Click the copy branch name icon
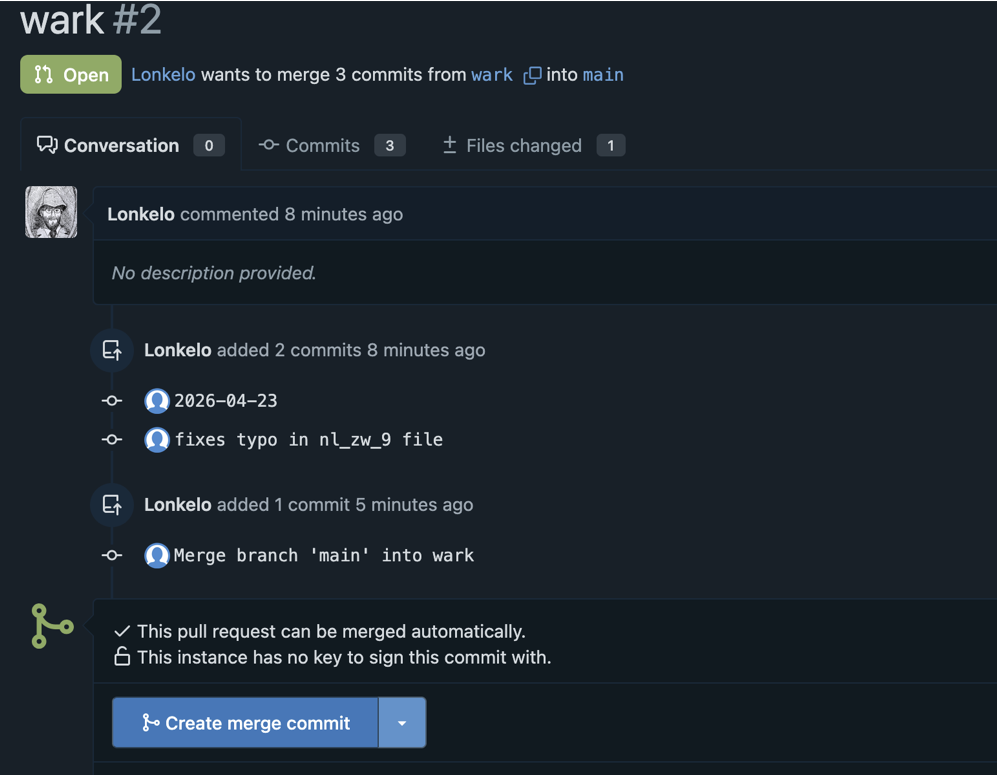This screenshot has width=997, height=775. point(532,75)
